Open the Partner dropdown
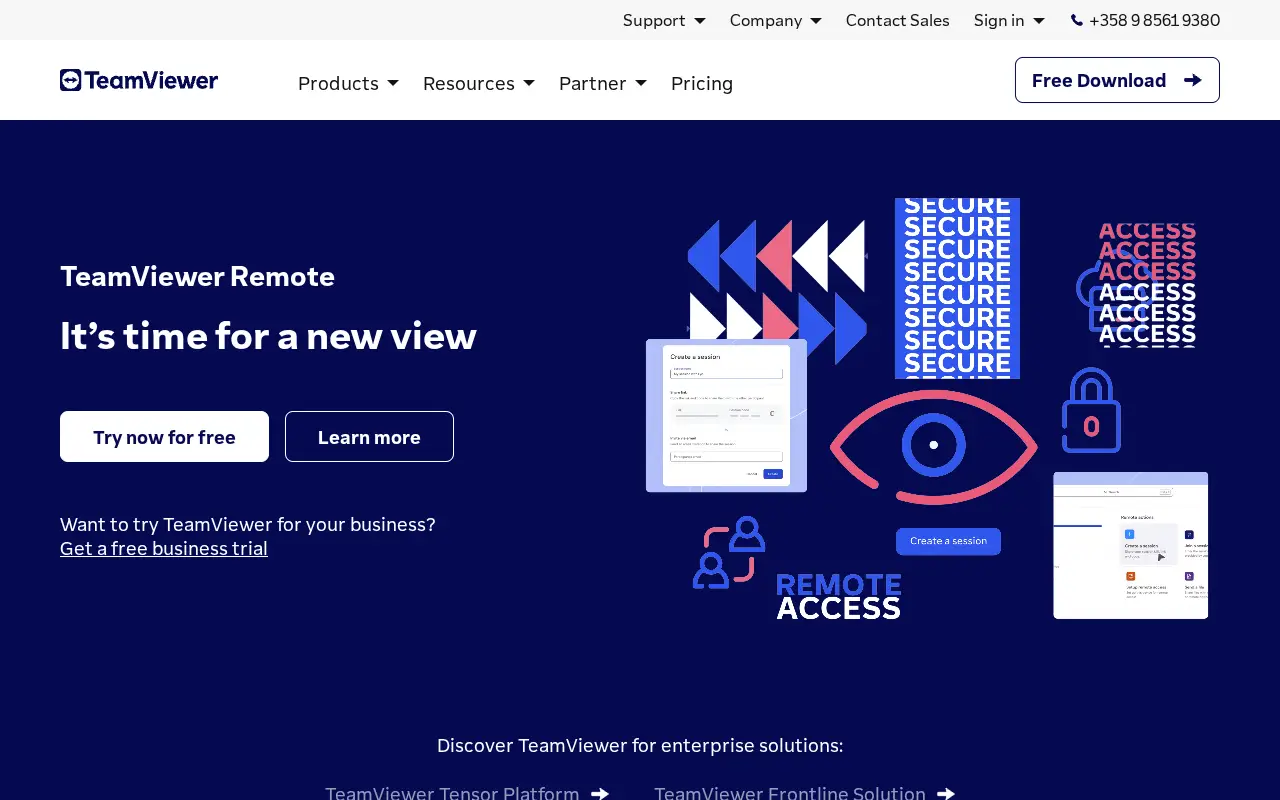1280x800 pixels. [603, 83]
